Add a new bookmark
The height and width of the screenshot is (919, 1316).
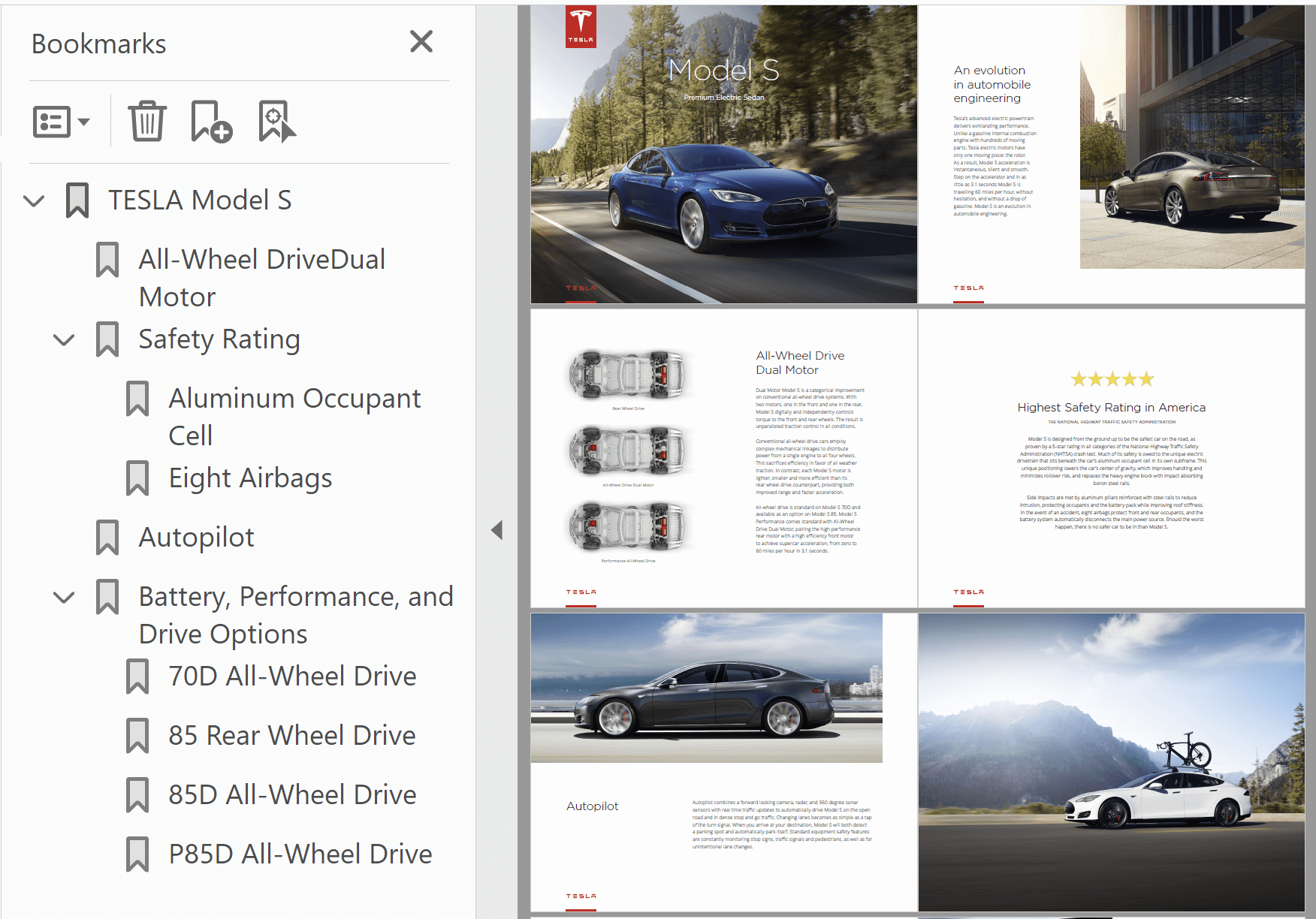tap(211, 122)
